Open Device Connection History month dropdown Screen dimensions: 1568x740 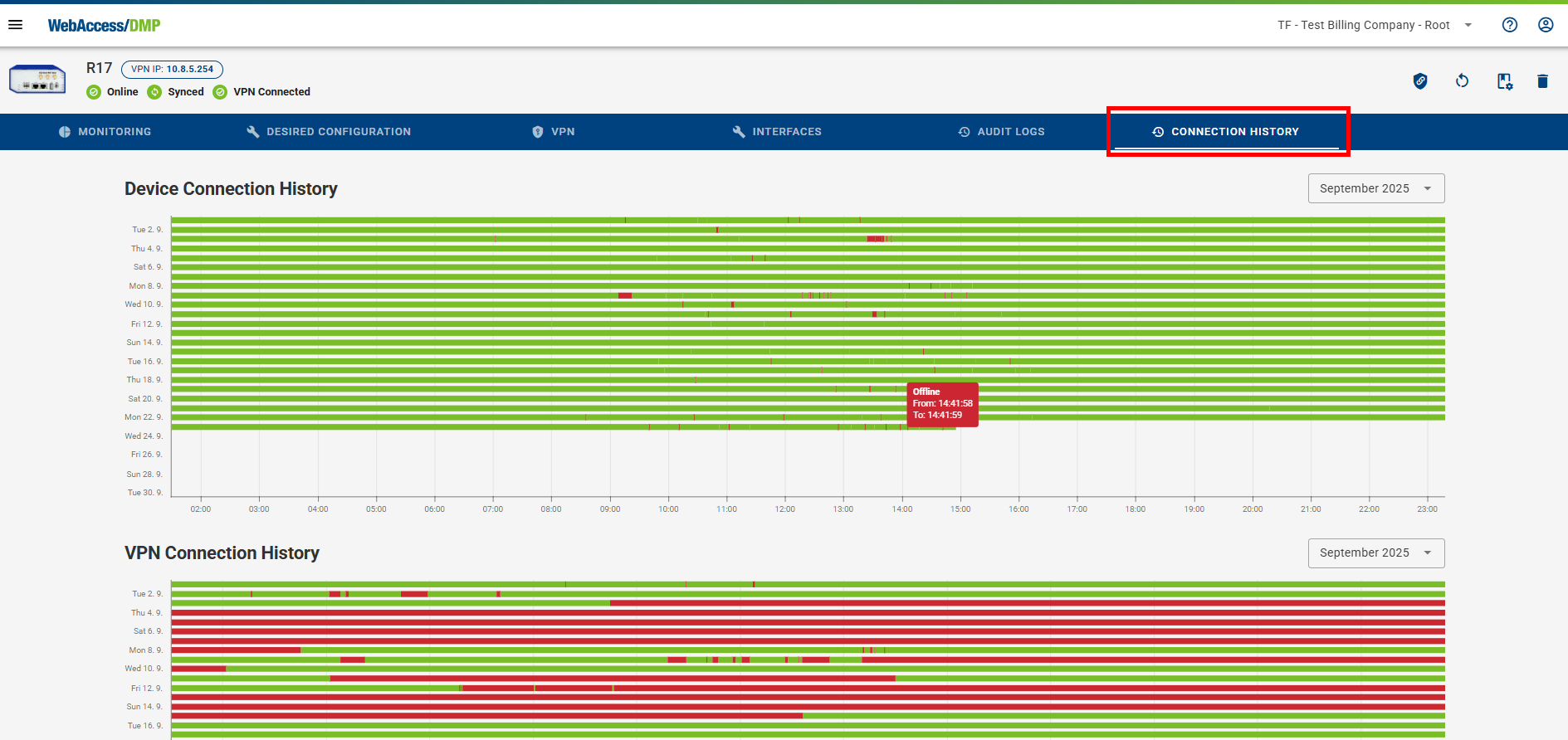pyautogui.click(x=1375, y=188)
